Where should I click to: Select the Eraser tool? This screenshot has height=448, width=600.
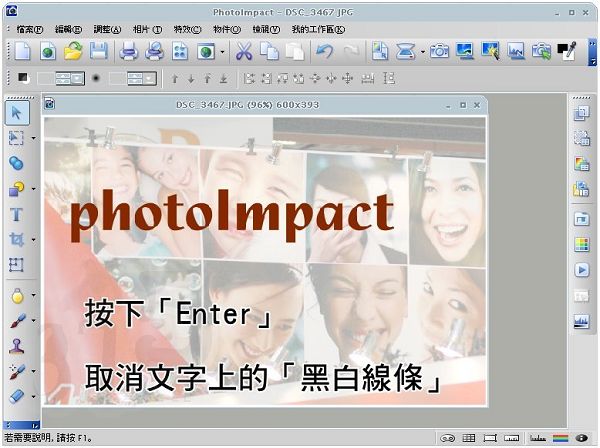pyautogui.click(x=17, y=396)
